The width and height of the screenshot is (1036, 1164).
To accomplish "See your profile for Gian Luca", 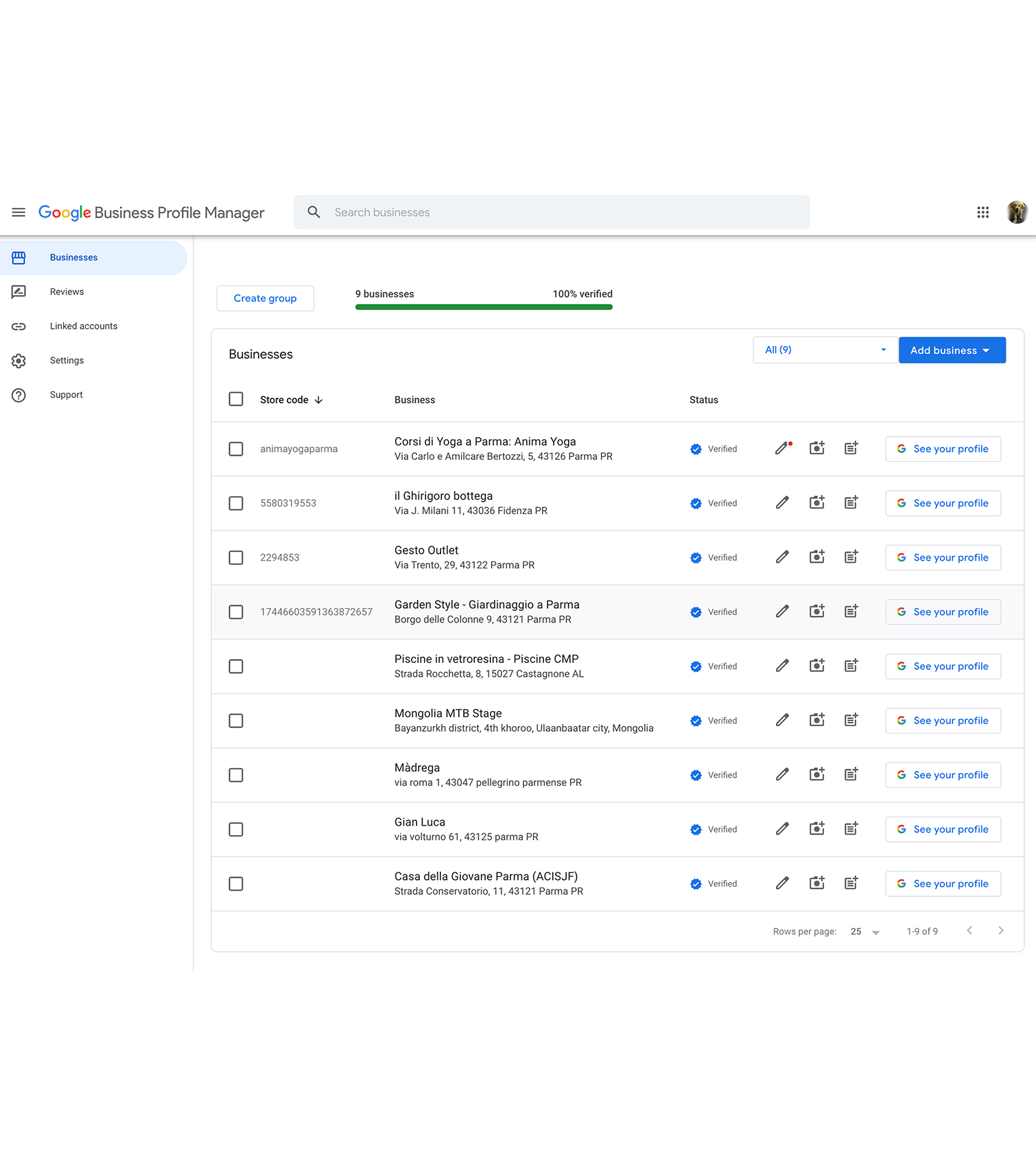I will click(943, 829).
